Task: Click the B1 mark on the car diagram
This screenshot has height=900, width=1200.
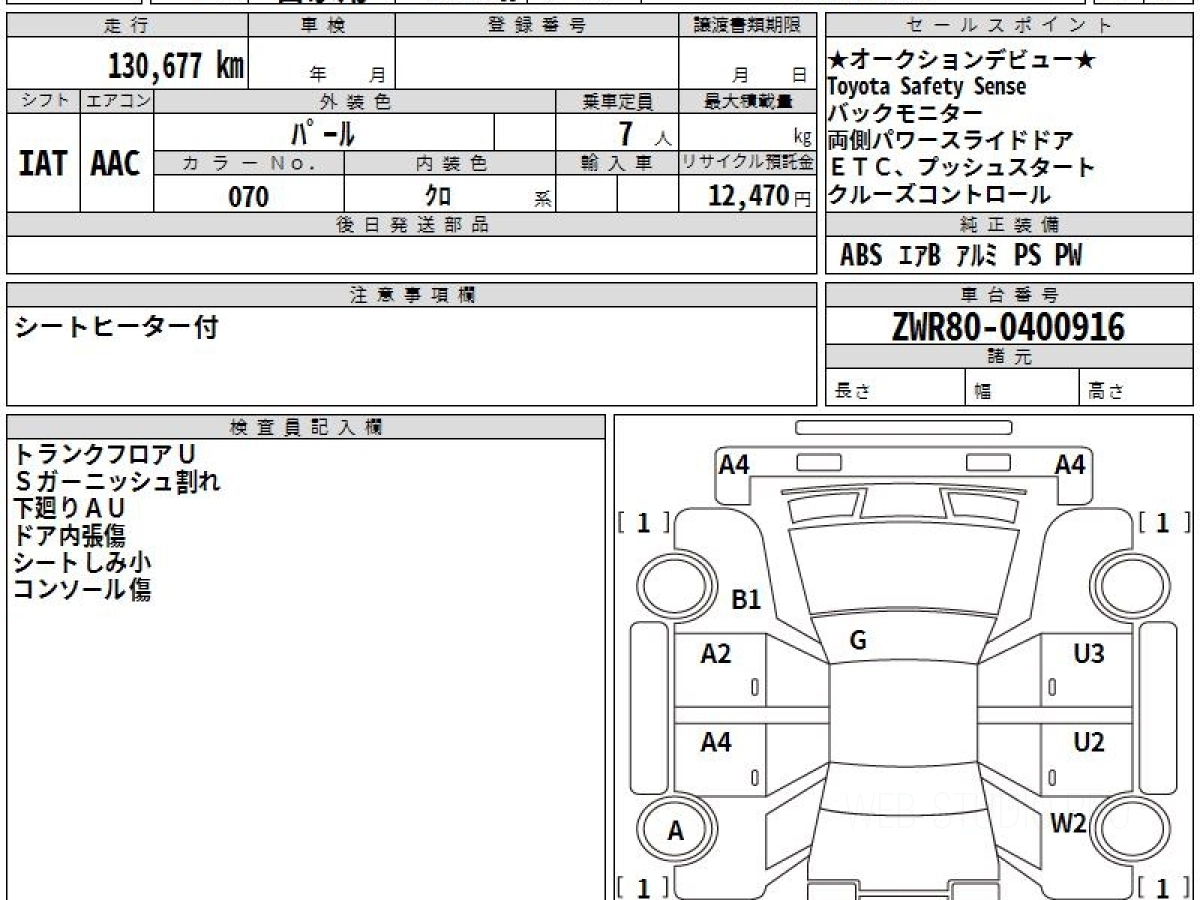Action: coord(747,600)
